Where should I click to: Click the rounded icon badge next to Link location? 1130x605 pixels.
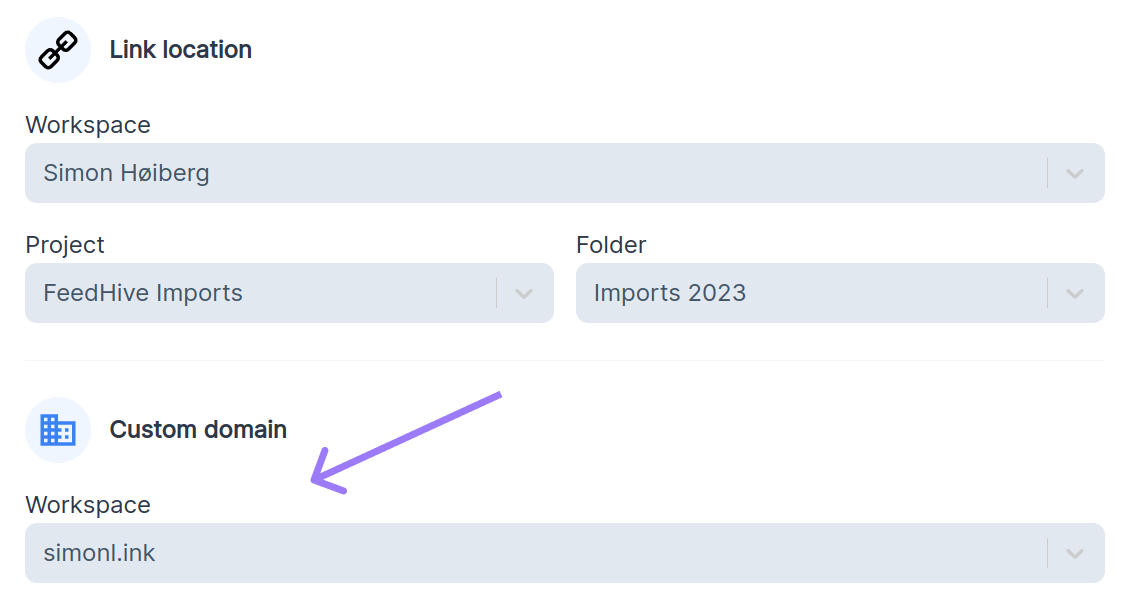click(57, 49)
